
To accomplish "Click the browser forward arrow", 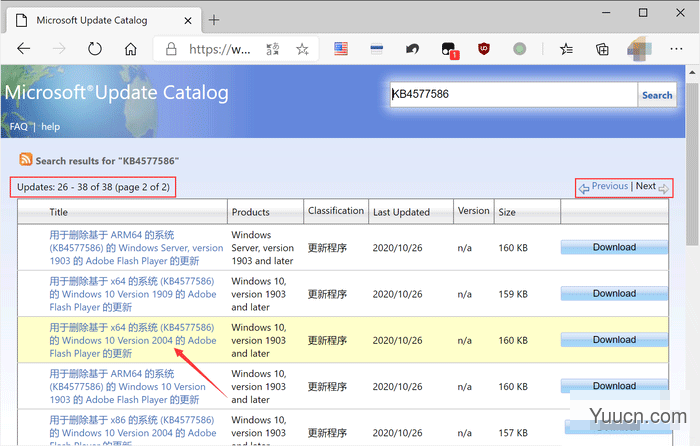I will click(x=59, y=48).
